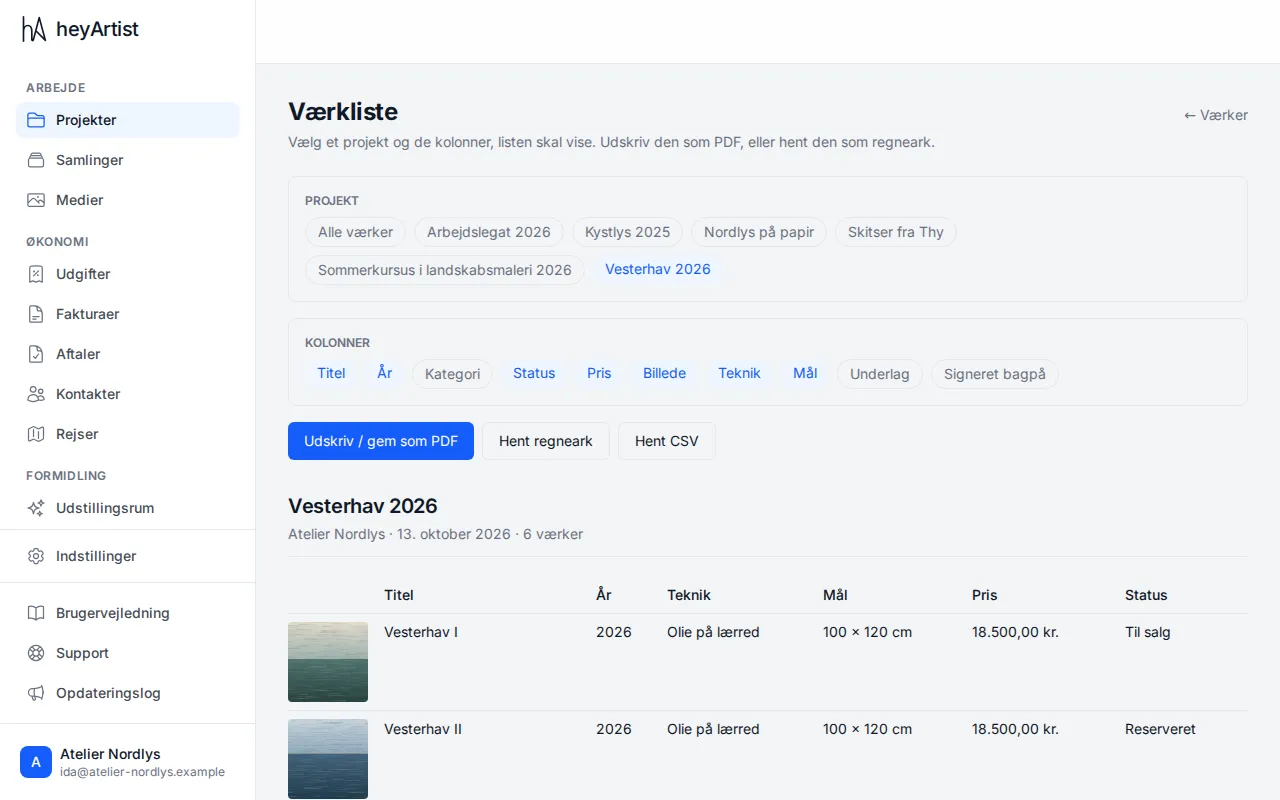Toggle the Titel column chip
This screenshot has width=1280, height=800.
pos(331,373)
